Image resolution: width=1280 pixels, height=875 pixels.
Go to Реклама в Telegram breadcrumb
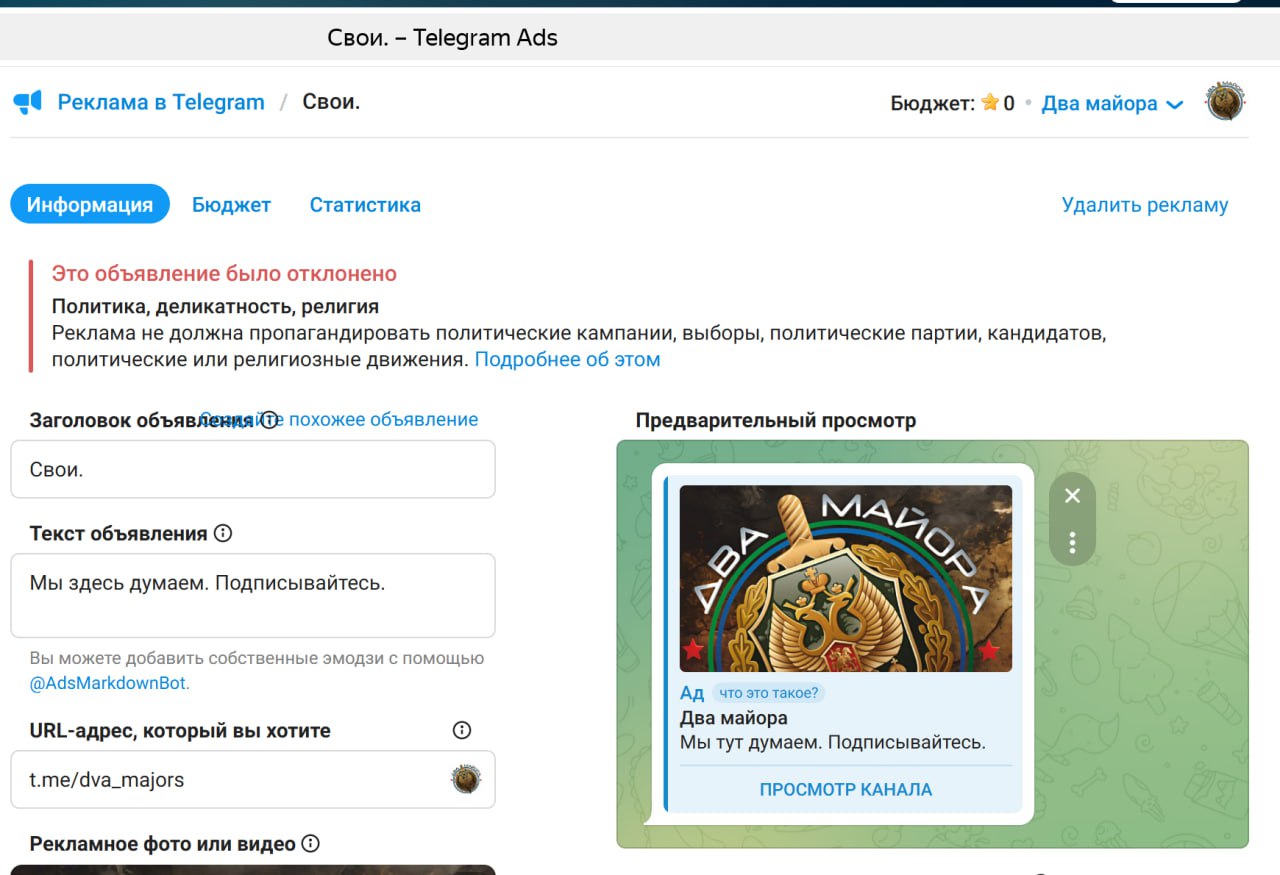coord(161,102)
